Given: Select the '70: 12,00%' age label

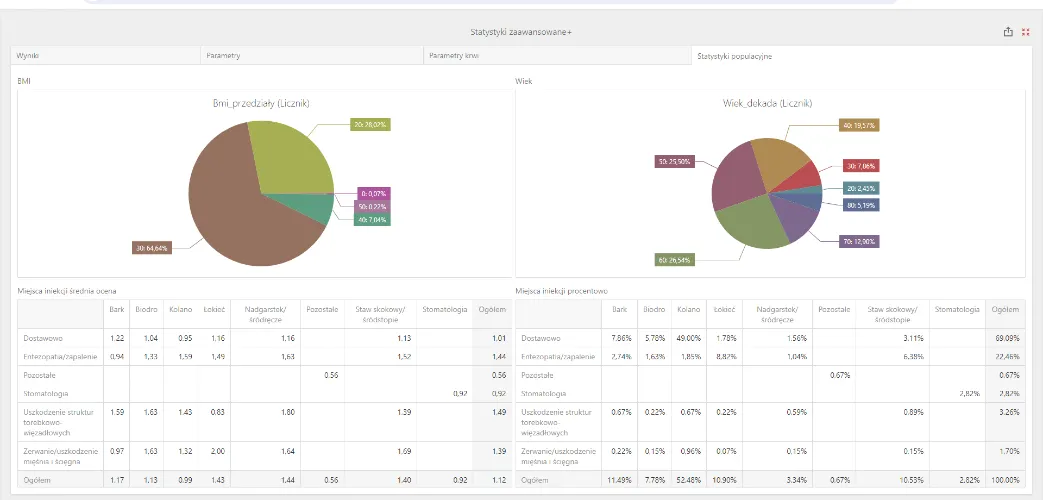Looking at the screenshot, I should 861,241.
